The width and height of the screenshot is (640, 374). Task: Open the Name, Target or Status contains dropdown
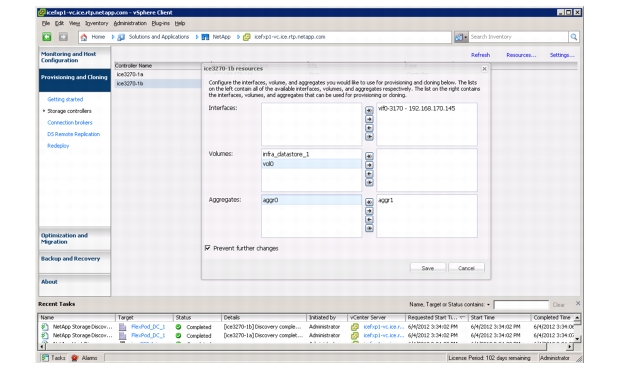[488, 305]
